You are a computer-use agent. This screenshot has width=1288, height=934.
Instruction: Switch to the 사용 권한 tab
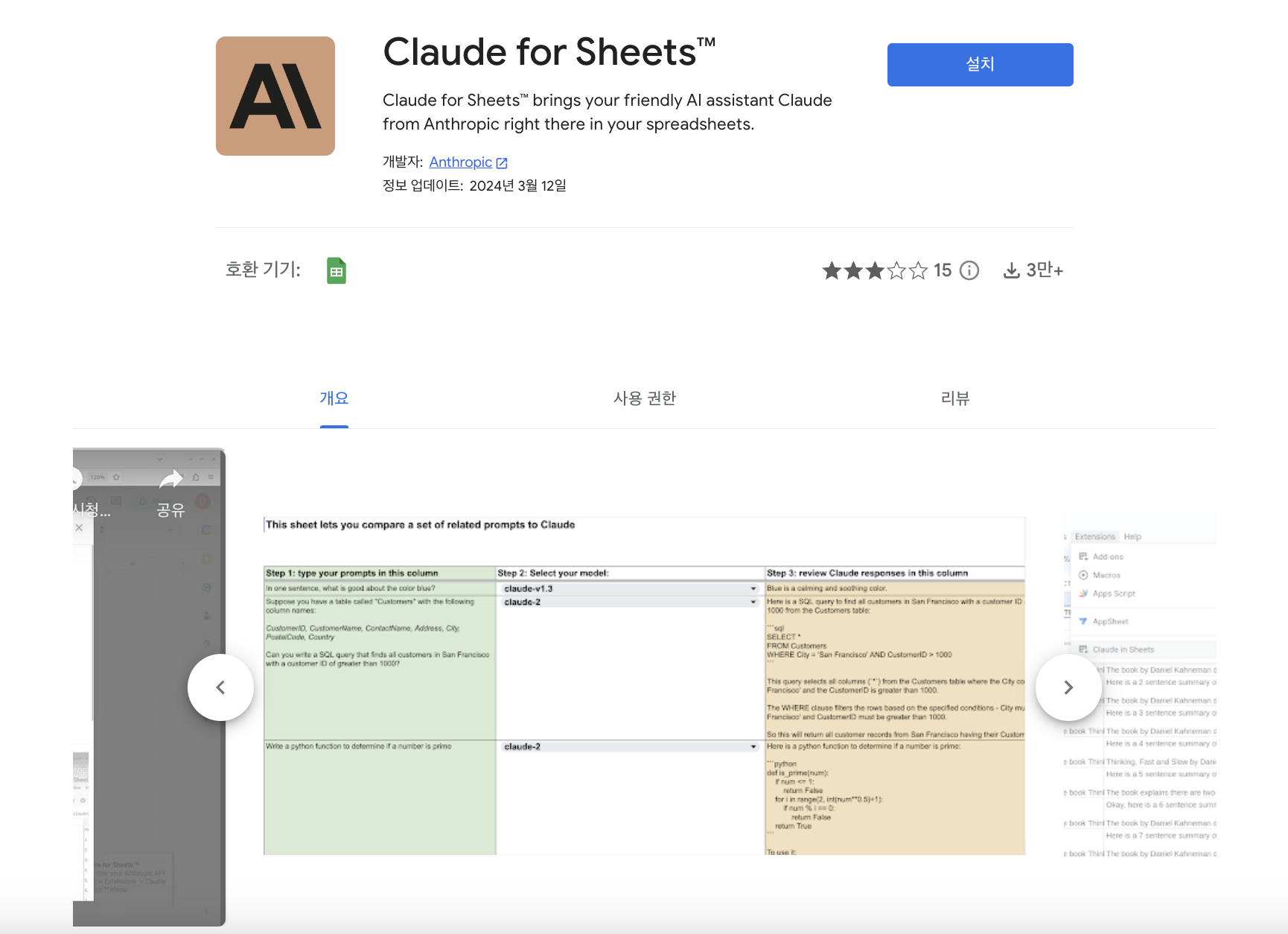pyautogui.click(x=645, y=398)
